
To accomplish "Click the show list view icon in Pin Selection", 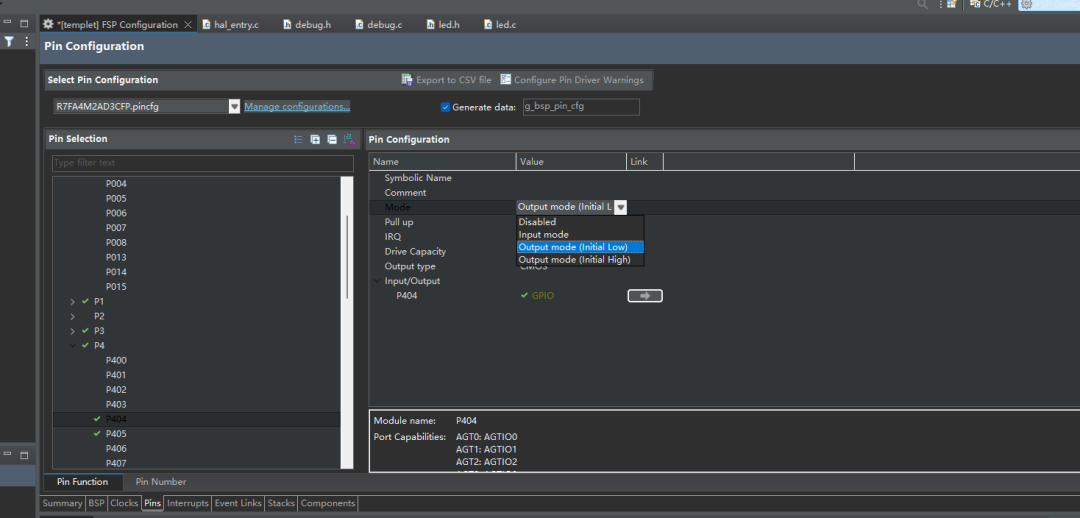I will coord(298,139).
